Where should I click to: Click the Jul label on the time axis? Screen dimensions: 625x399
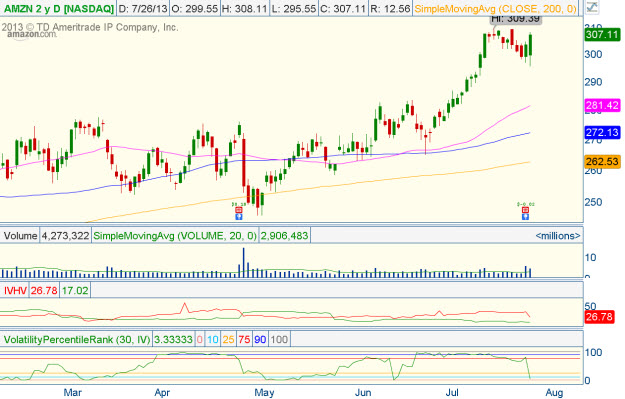pos(452,393)
